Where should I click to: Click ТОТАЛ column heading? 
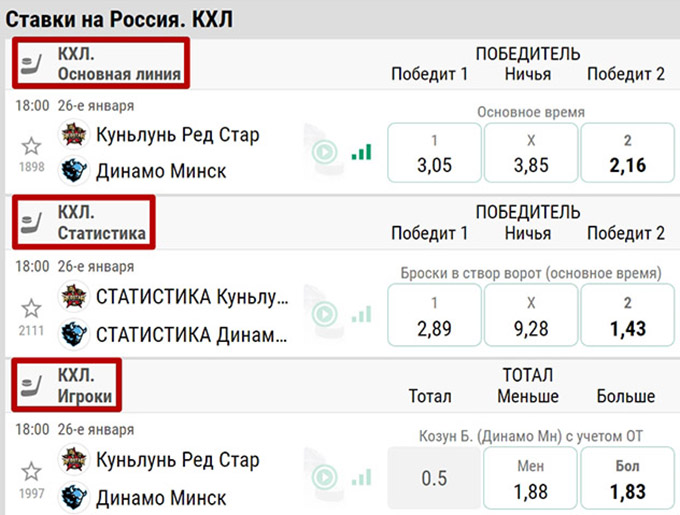[x=528, y=375]
